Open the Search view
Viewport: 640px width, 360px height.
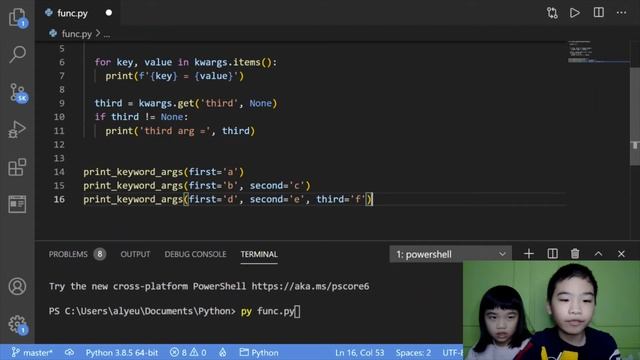17,54
